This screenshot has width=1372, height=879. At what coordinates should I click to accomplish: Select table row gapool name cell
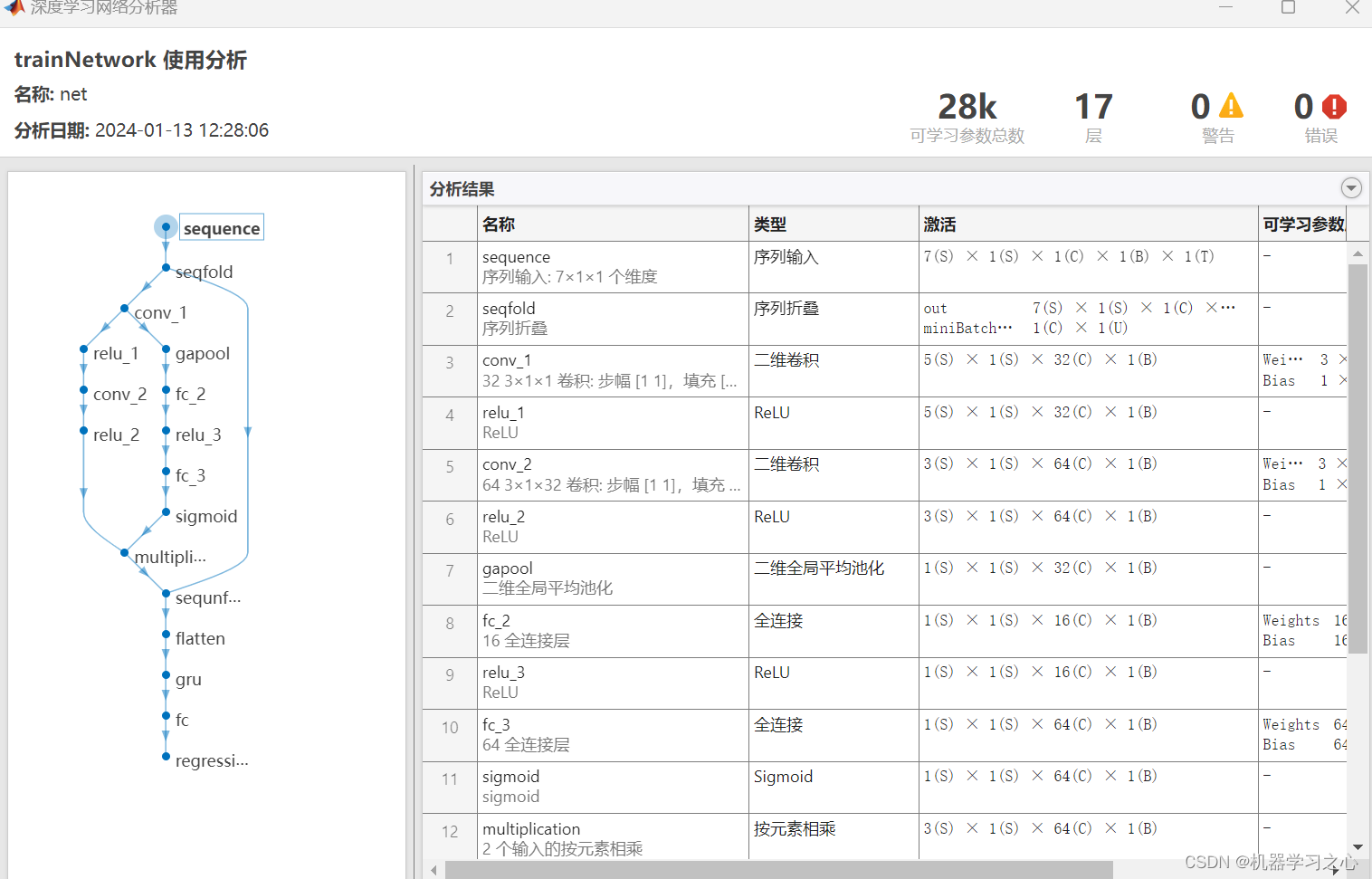tap(613, 578)
